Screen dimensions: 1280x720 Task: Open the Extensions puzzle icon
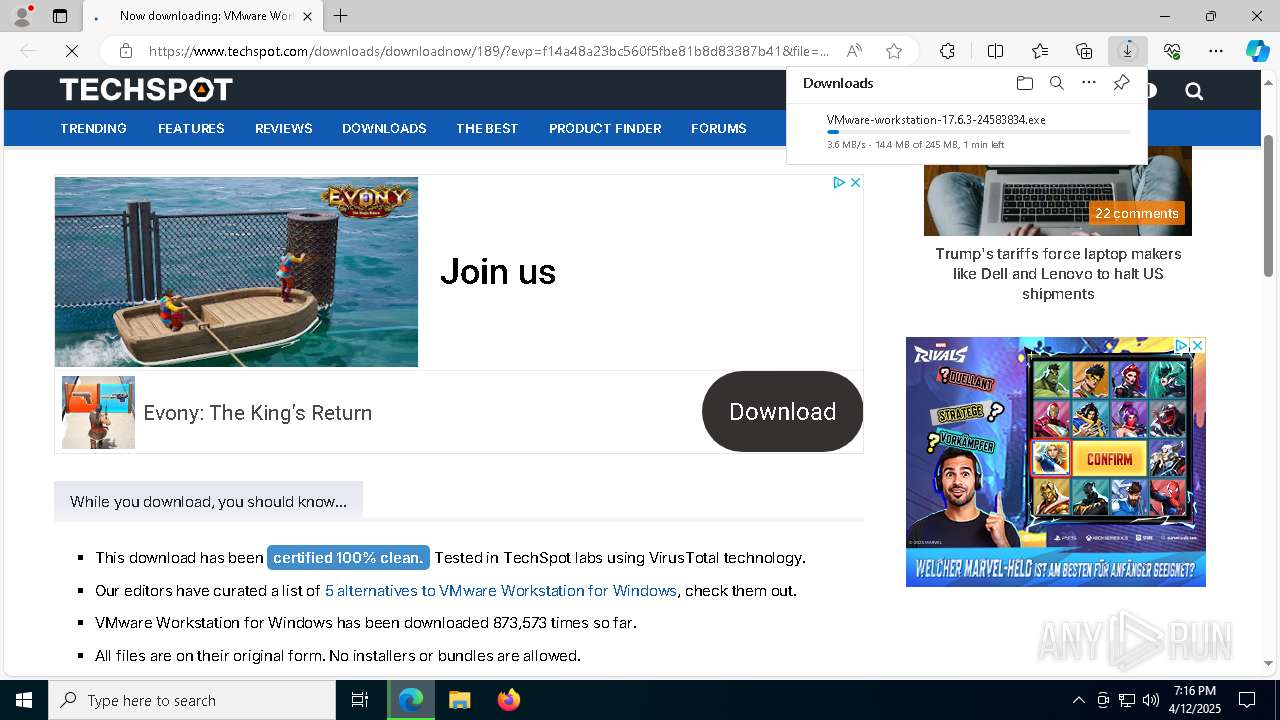(947, 51)
